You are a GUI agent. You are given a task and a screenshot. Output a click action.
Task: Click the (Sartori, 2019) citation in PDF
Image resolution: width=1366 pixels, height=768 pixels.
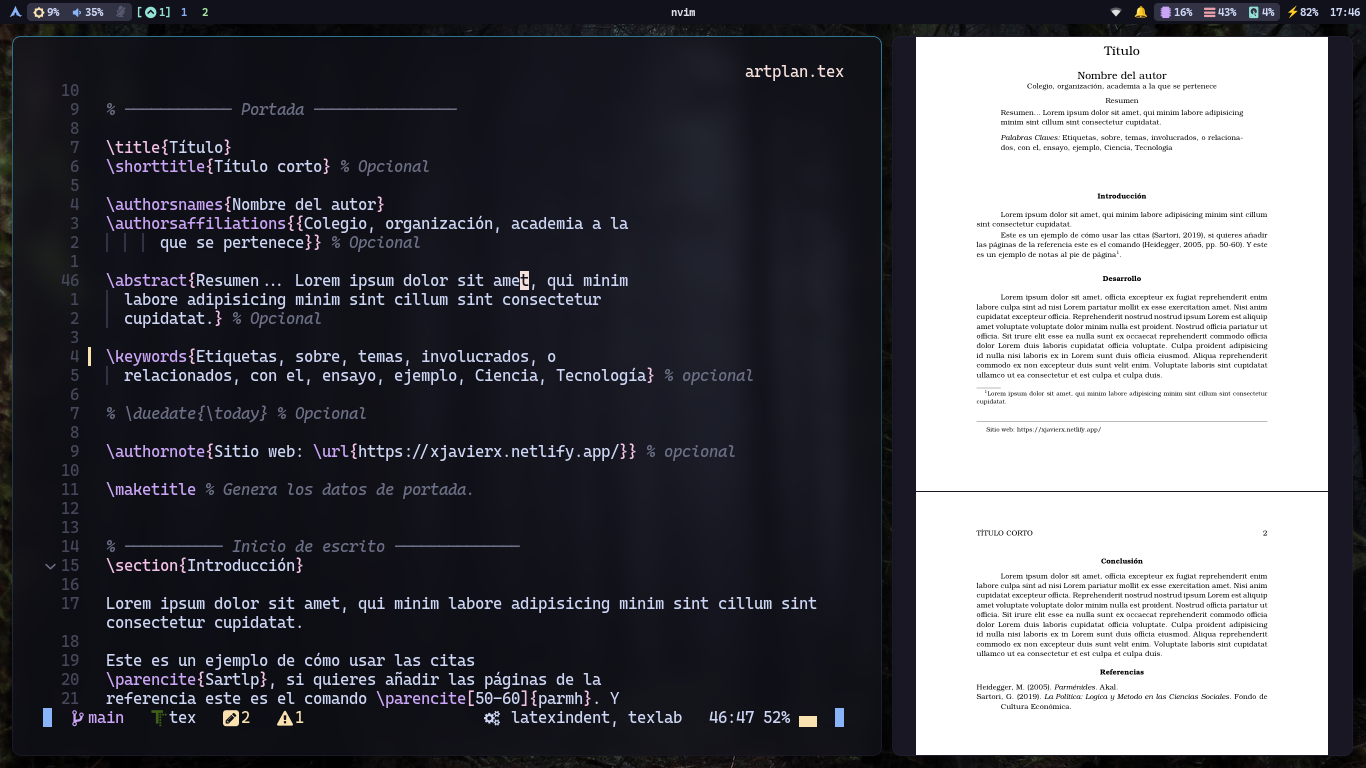tap(1177, 235)
